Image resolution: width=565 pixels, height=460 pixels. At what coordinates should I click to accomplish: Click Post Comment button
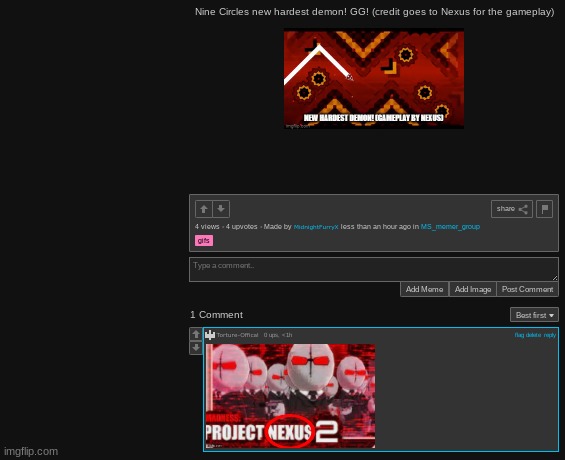[x=528, y=289]
